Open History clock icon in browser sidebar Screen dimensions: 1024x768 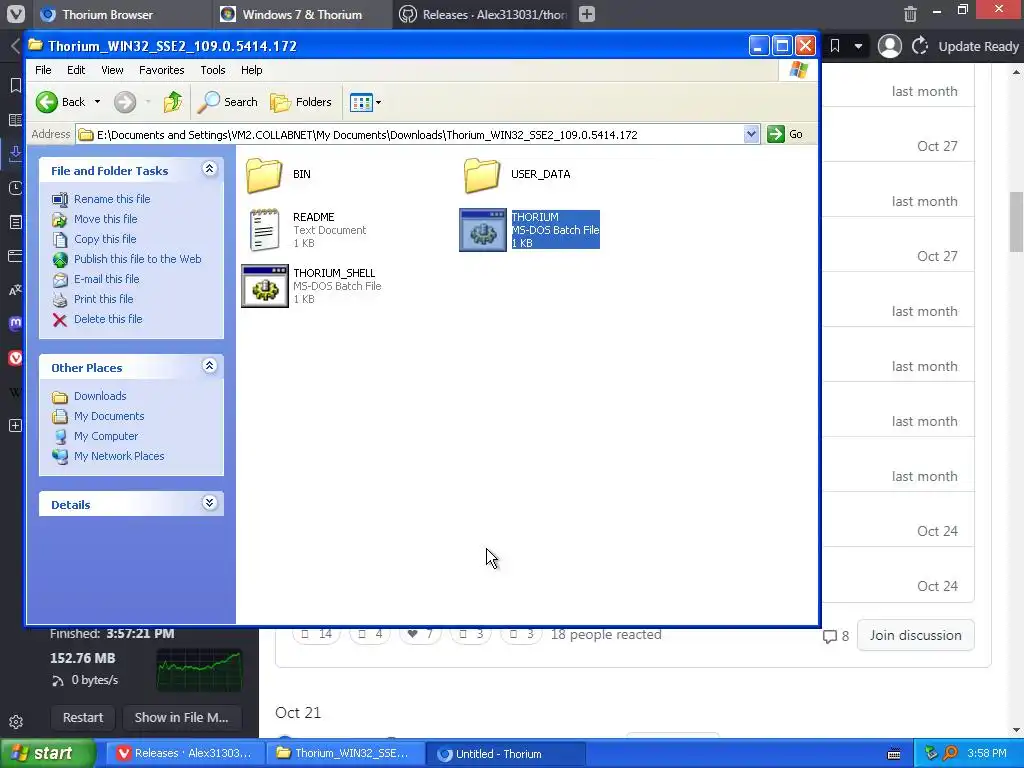pyautogui.click(x=15, y=188)
